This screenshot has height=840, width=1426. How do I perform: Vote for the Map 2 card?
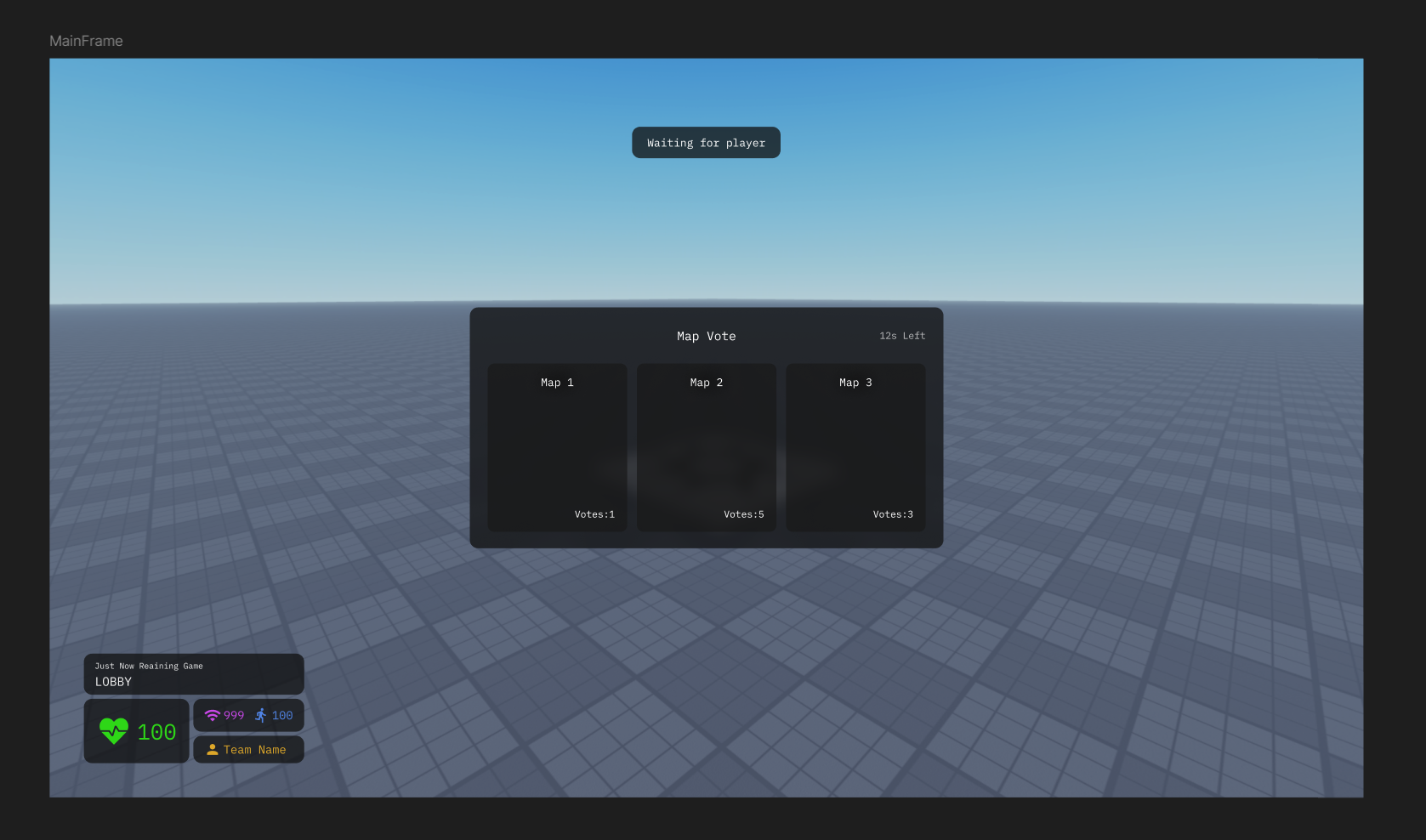[707, 448]
